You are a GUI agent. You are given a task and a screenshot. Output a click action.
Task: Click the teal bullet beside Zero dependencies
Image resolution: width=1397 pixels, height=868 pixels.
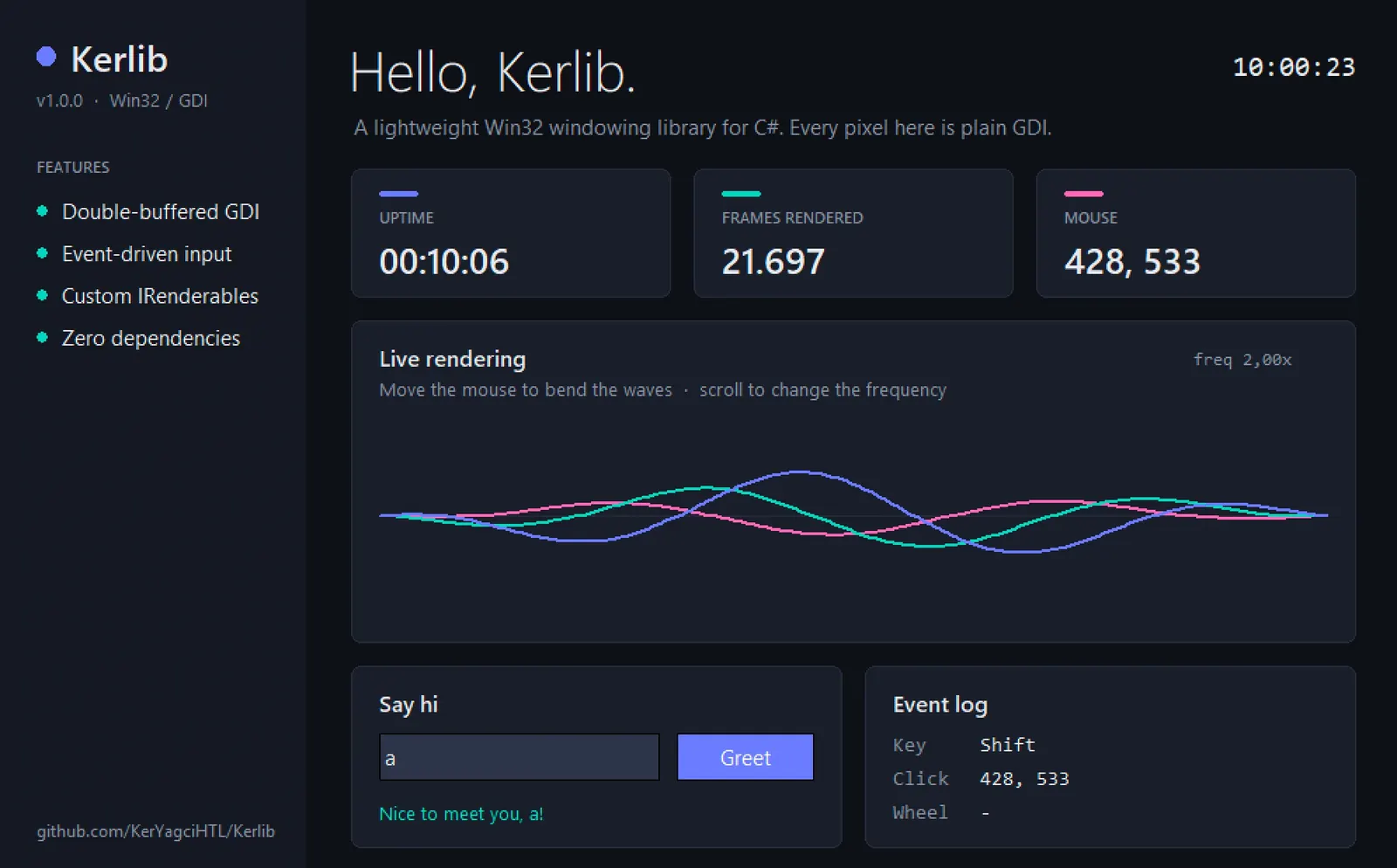point(42,338)
